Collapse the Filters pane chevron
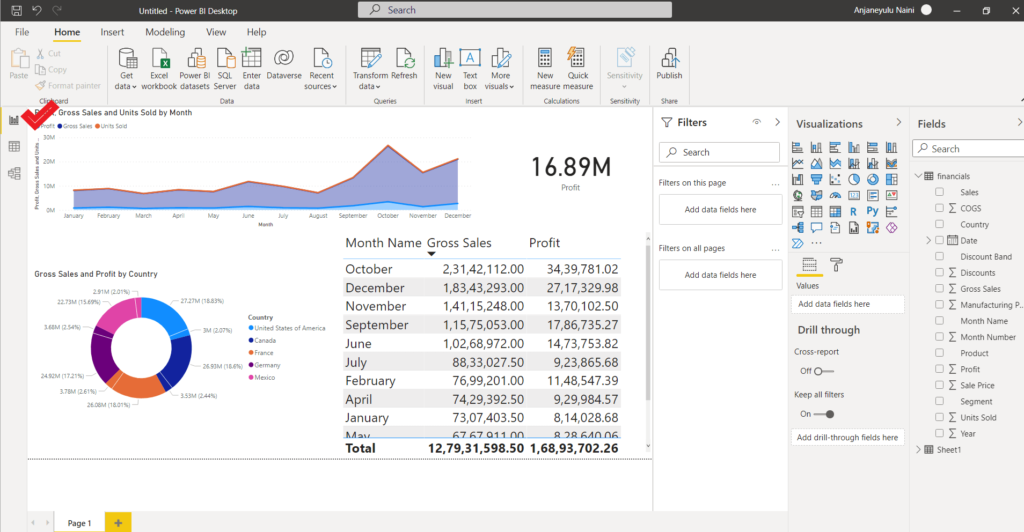The height and width of the screenshot is (532, 1024). tap(777, 122)
